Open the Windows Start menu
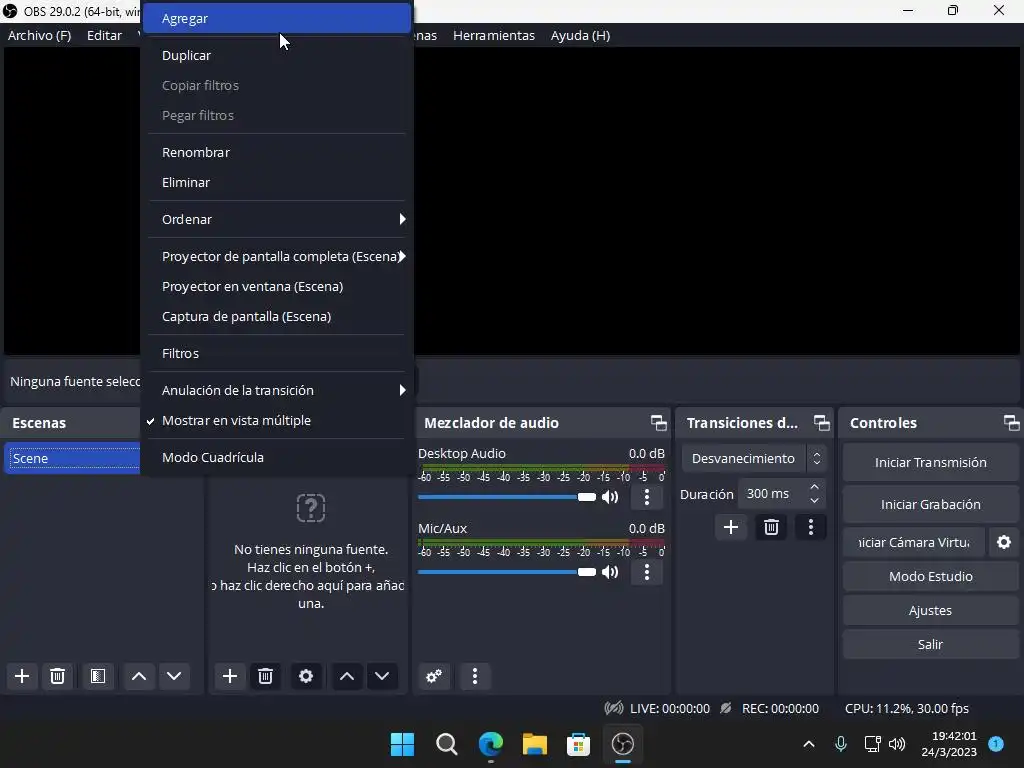The image size is (1024, 768). coord(402,744)
